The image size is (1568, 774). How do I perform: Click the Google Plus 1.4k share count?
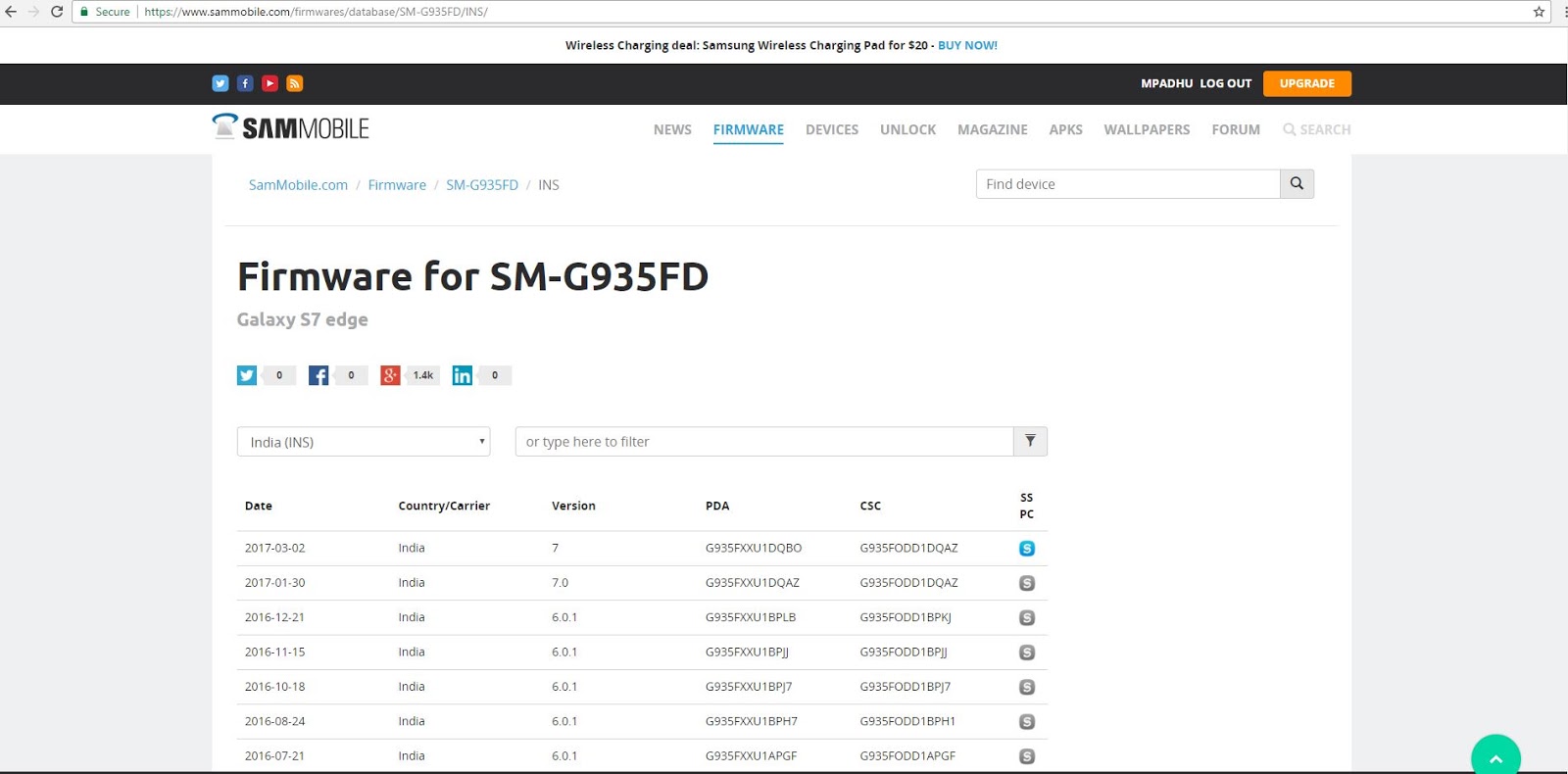tap(422, 375)
